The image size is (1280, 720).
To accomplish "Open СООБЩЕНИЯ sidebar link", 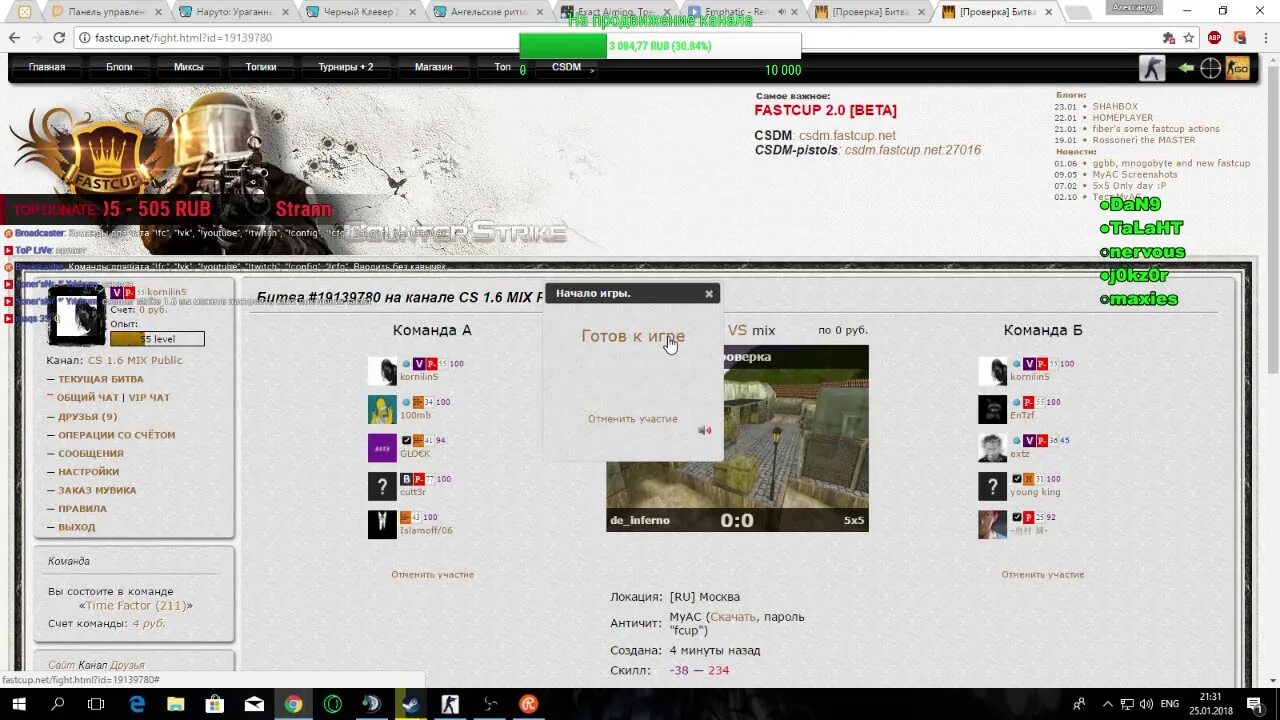I will click(x=90, y=453).
